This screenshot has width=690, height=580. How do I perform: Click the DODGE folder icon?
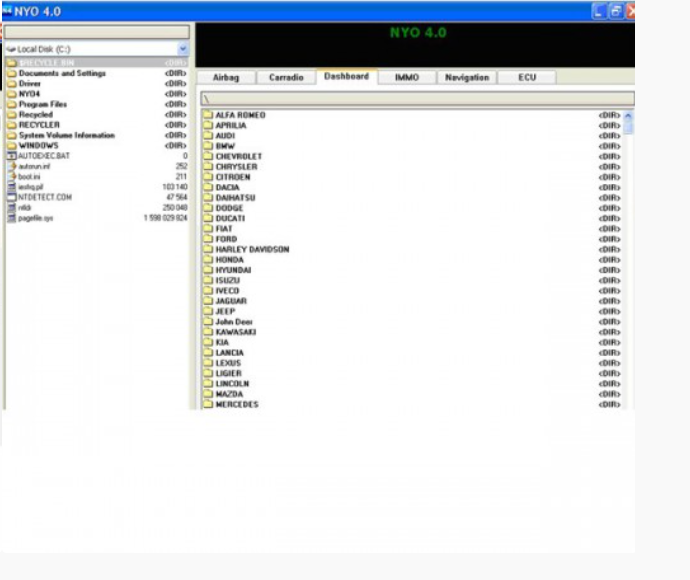(208, 208)
